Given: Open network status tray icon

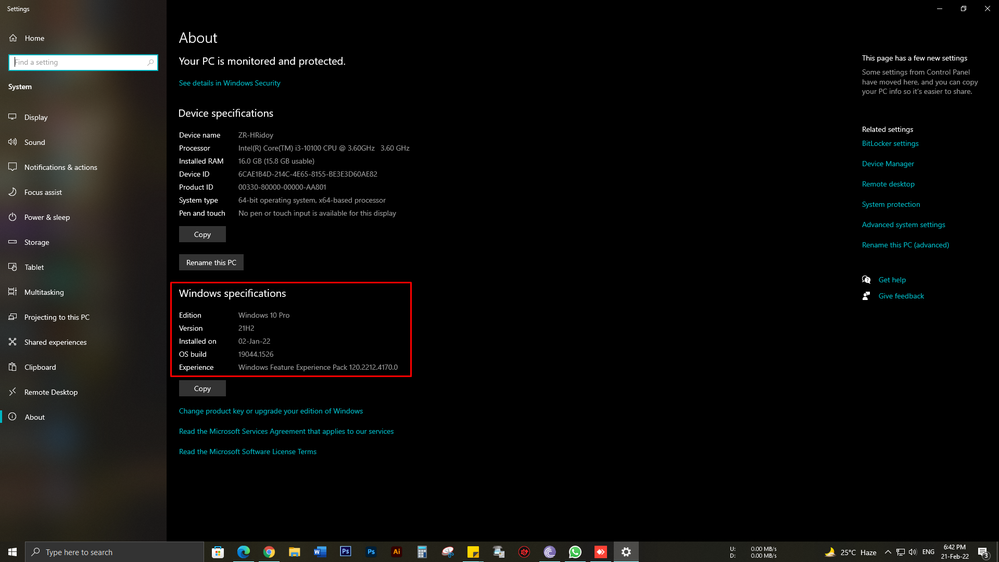Looking at the screenshot, I should (900, 552).
